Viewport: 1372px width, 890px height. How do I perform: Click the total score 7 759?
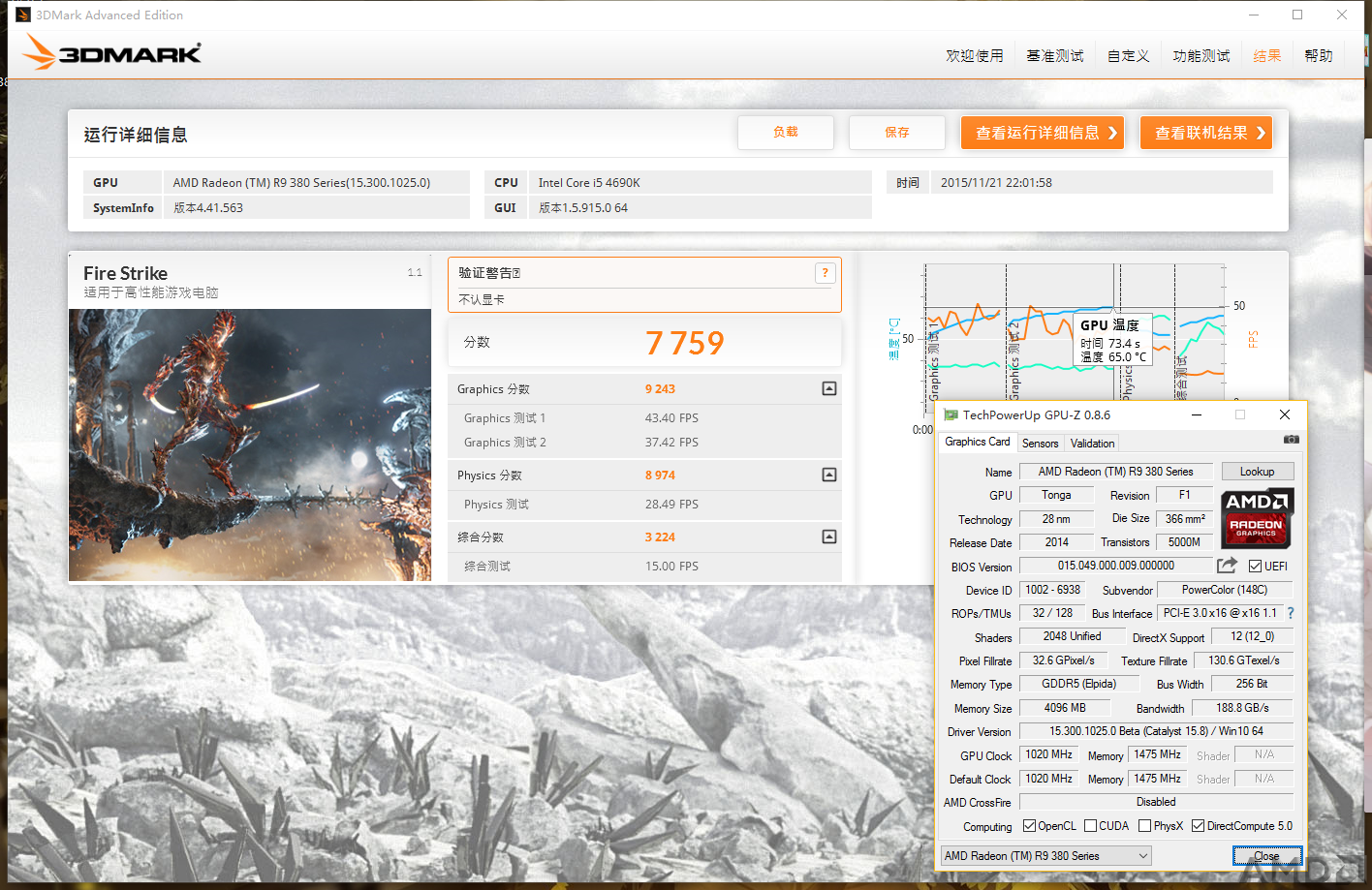pos(684,343)
